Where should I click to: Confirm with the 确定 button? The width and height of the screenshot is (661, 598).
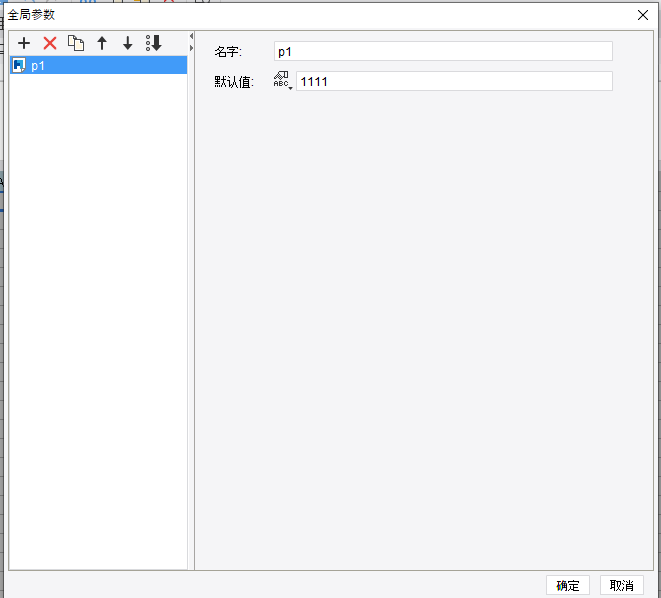pyautogui.click(x=567, y=585)
